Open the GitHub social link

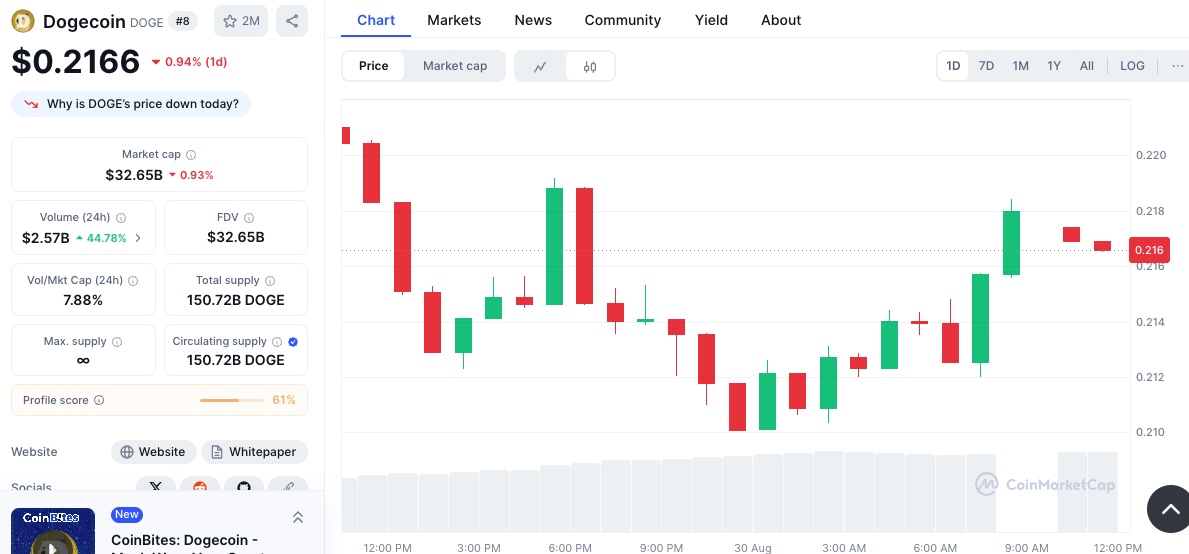244,487
